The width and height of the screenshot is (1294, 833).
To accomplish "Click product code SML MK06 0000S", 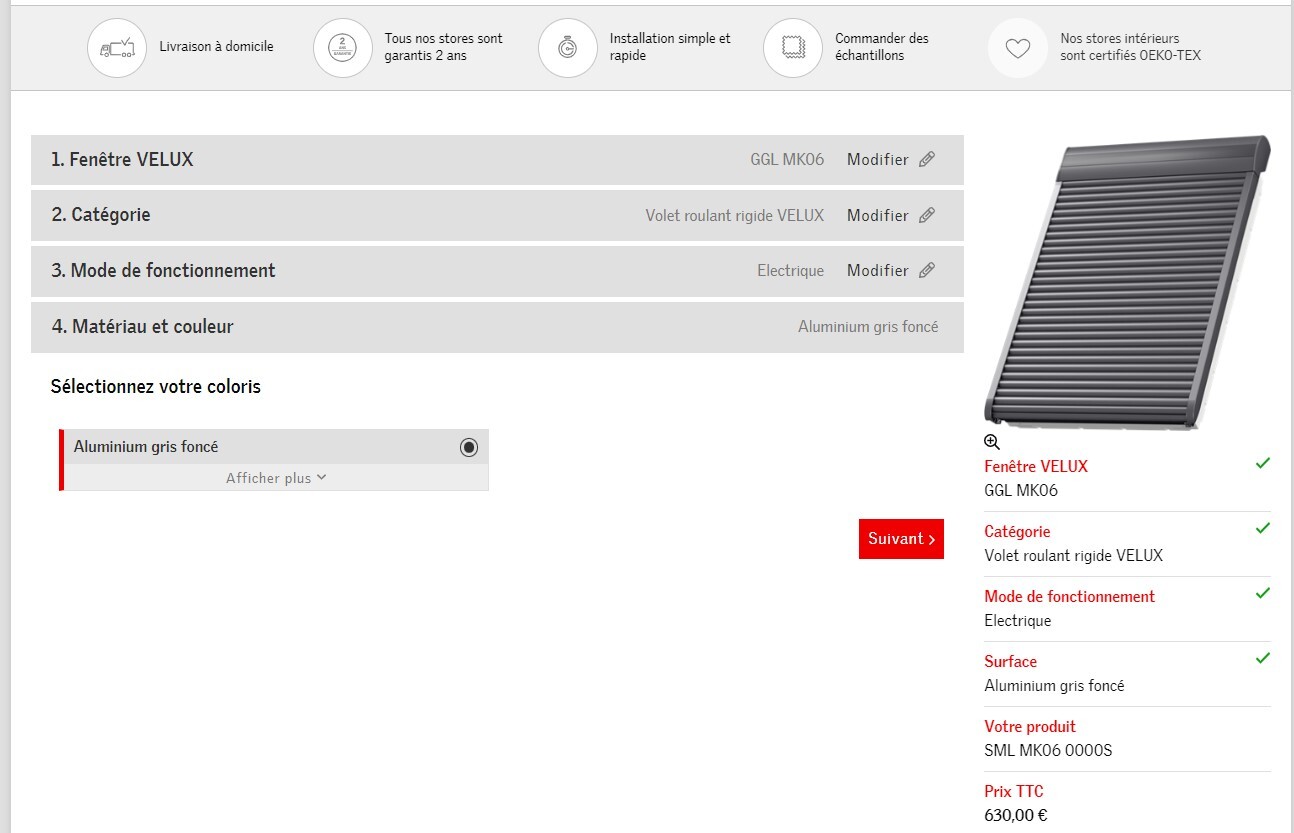I will [x=1048, y=751].
